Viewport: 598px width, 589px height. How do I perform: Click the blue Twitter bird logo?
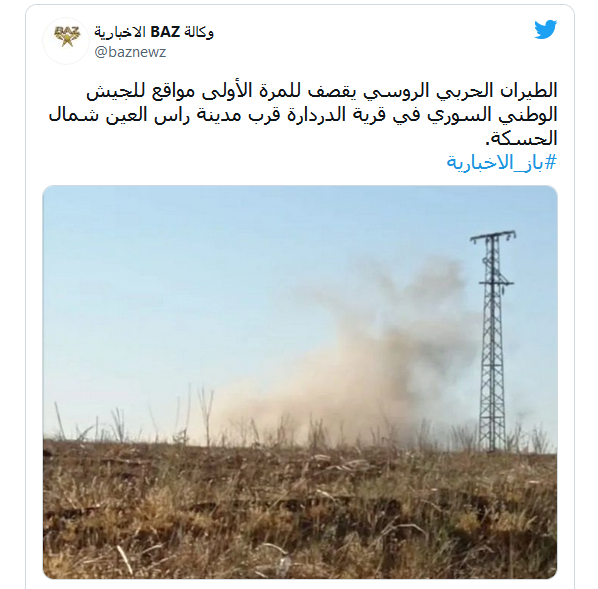545,29
